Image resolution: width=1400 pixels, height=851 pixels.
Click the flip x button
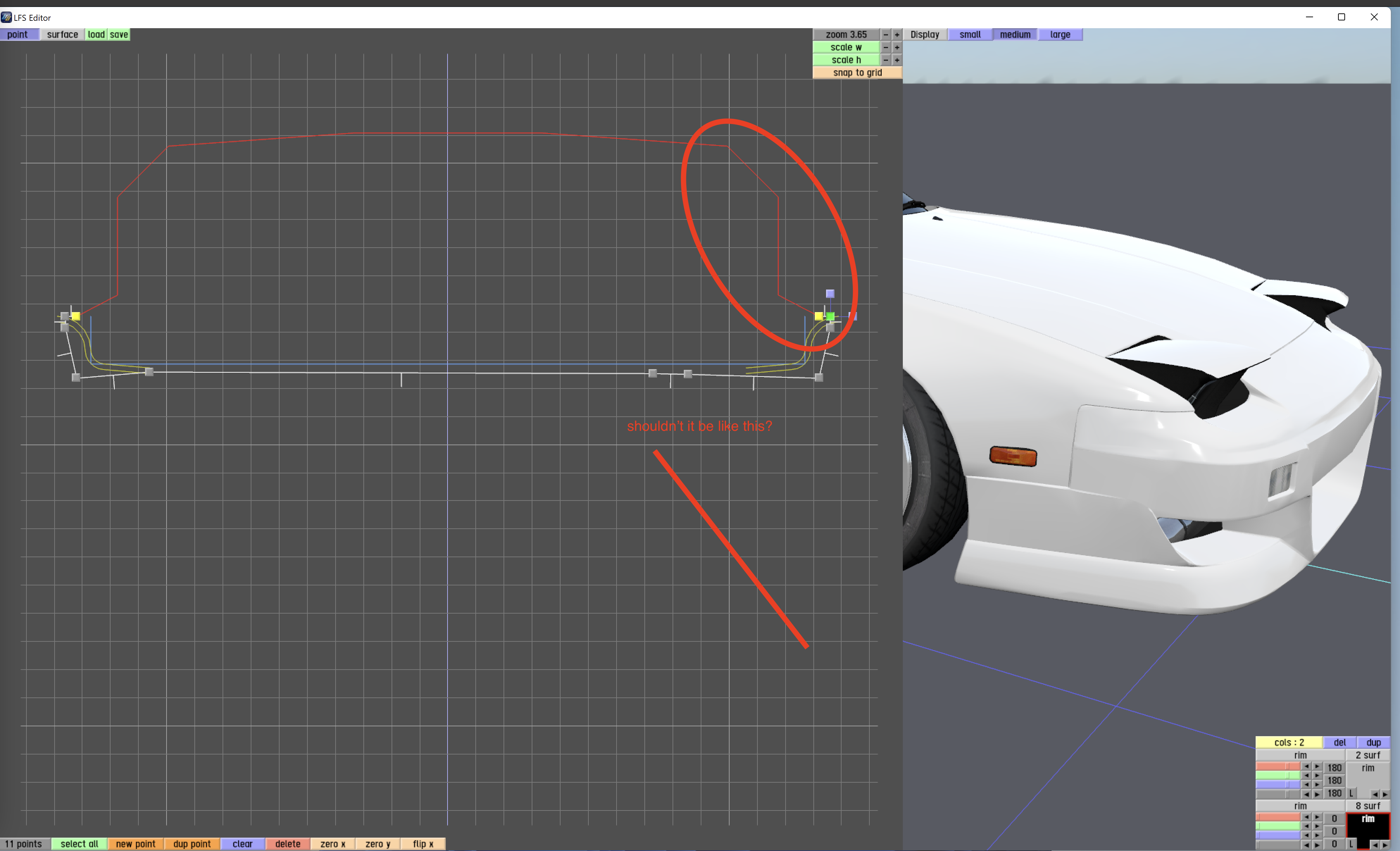pyautogui.click(x=423, y=844)
